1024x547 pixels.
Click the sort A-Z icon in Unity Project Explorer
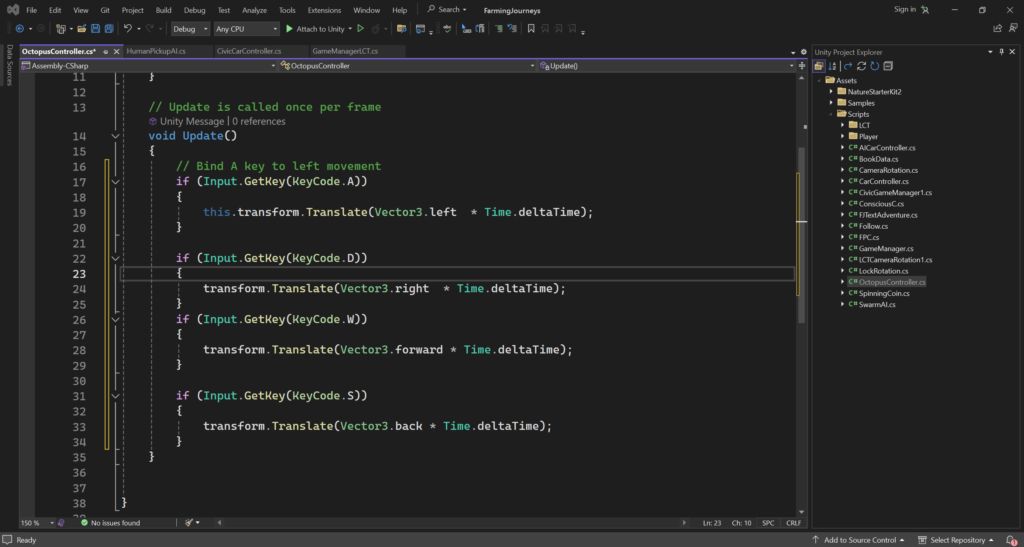tap(832, 66)
